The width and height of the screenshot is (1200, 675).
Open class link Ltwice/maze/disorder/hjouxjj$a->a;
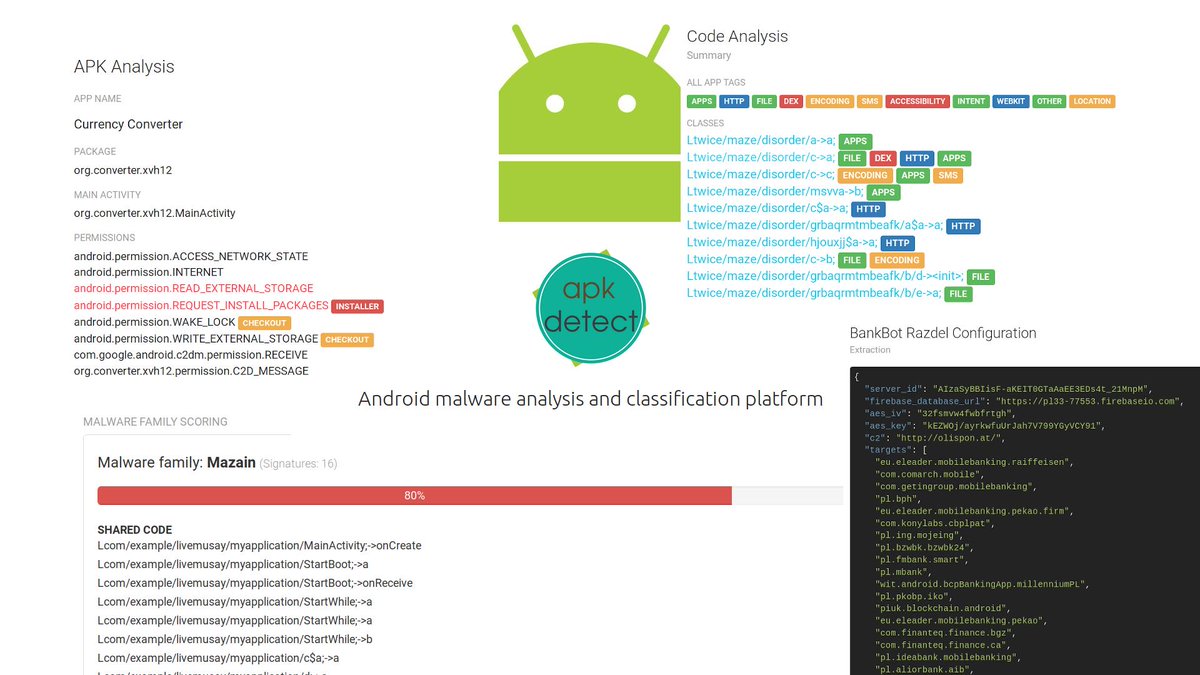(x=782, y=243)
